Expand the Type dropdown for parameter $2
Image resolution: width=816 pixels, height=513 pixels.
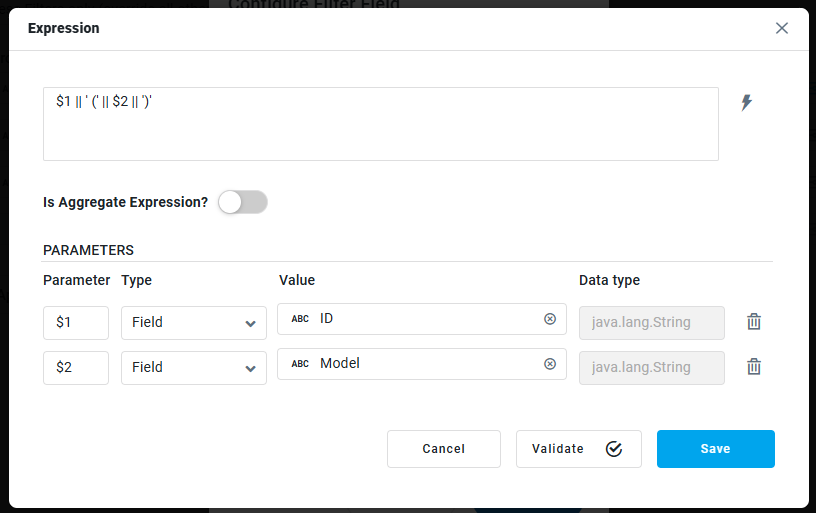[194, 368]
